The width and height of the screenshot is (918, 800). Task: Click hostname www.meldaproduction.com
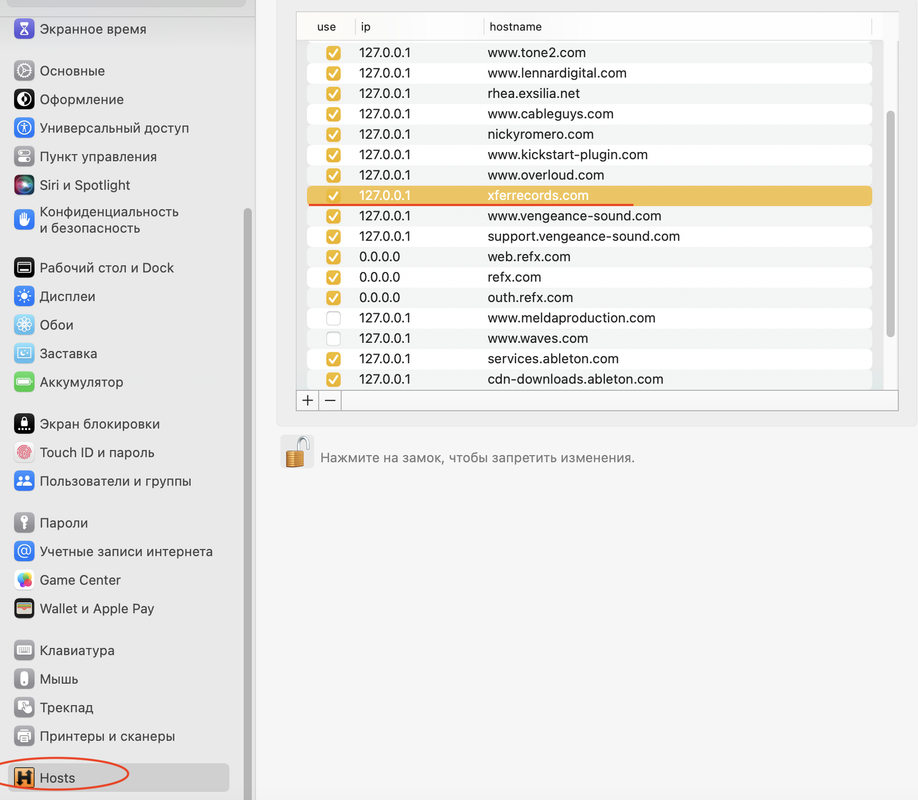tap(571, 318)
